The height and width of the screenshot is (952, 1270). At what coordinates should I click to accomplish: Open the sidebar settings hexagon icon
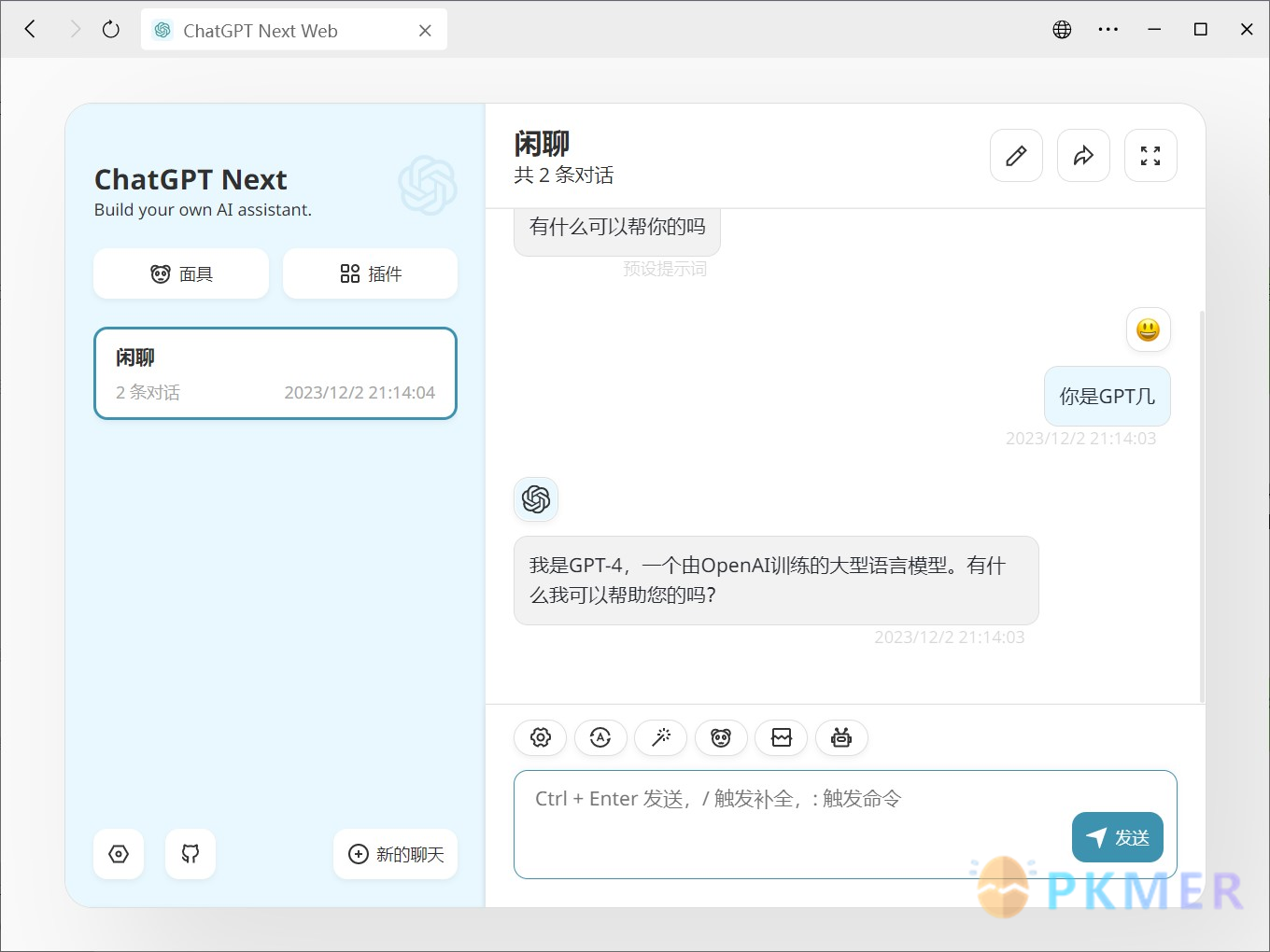tap(119, 854)
